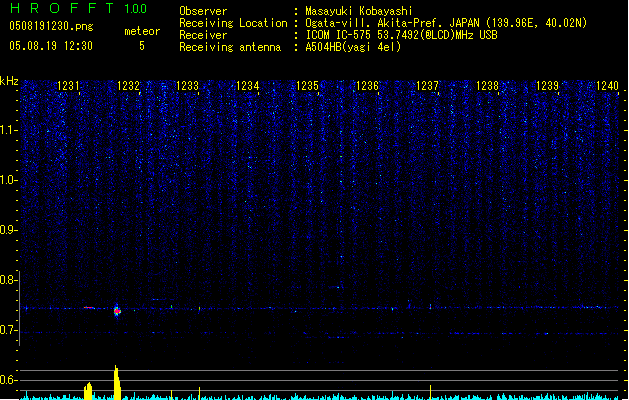
Task: Click the 0.8 kHz axis label
Action: click(8, 280)
